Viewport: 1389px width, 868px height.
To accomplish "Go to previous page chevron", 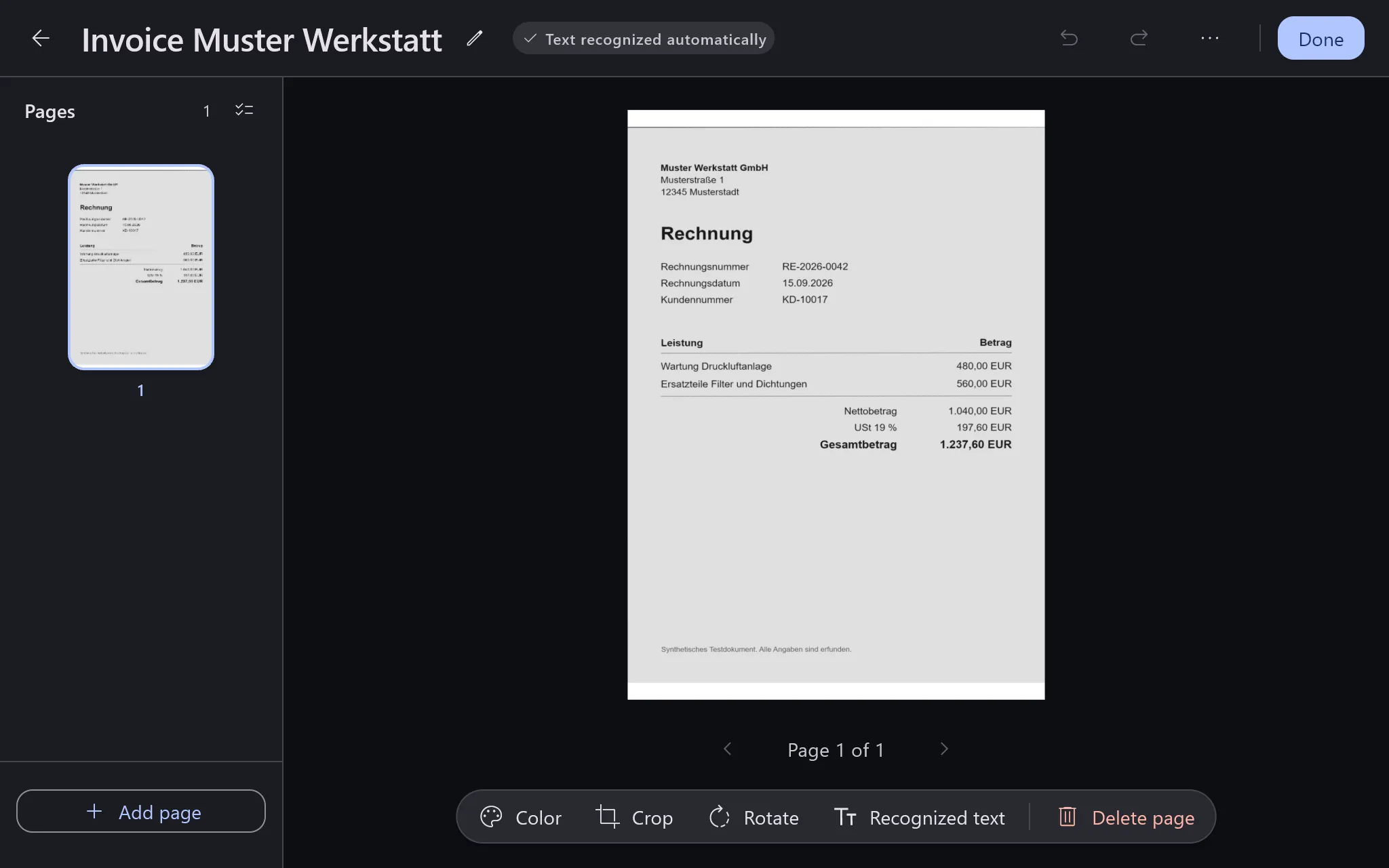I will tap(728, 749).
